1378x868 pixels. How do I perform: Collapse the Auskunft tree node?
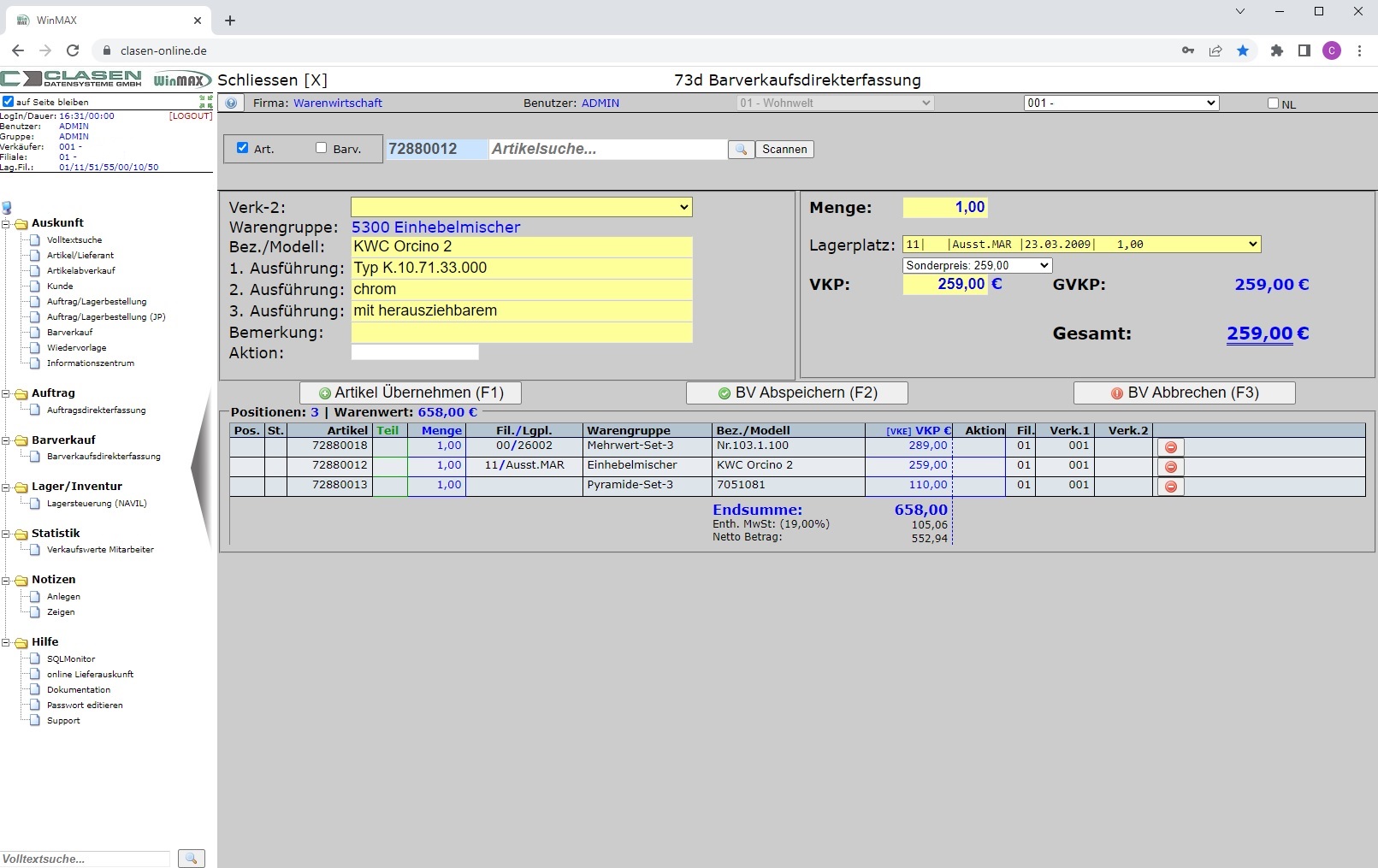(6, 224)
